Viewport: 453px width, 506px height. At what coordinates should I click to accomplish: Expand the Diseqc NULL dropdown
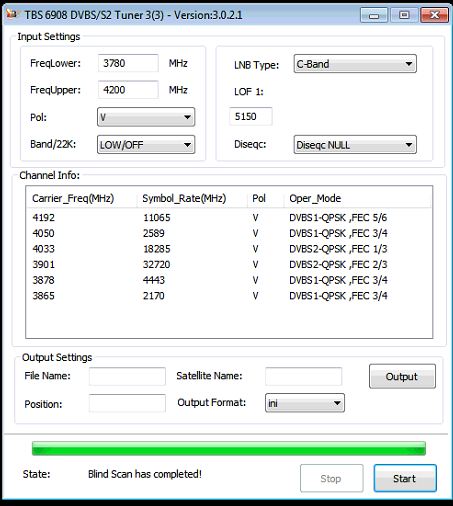355,145
